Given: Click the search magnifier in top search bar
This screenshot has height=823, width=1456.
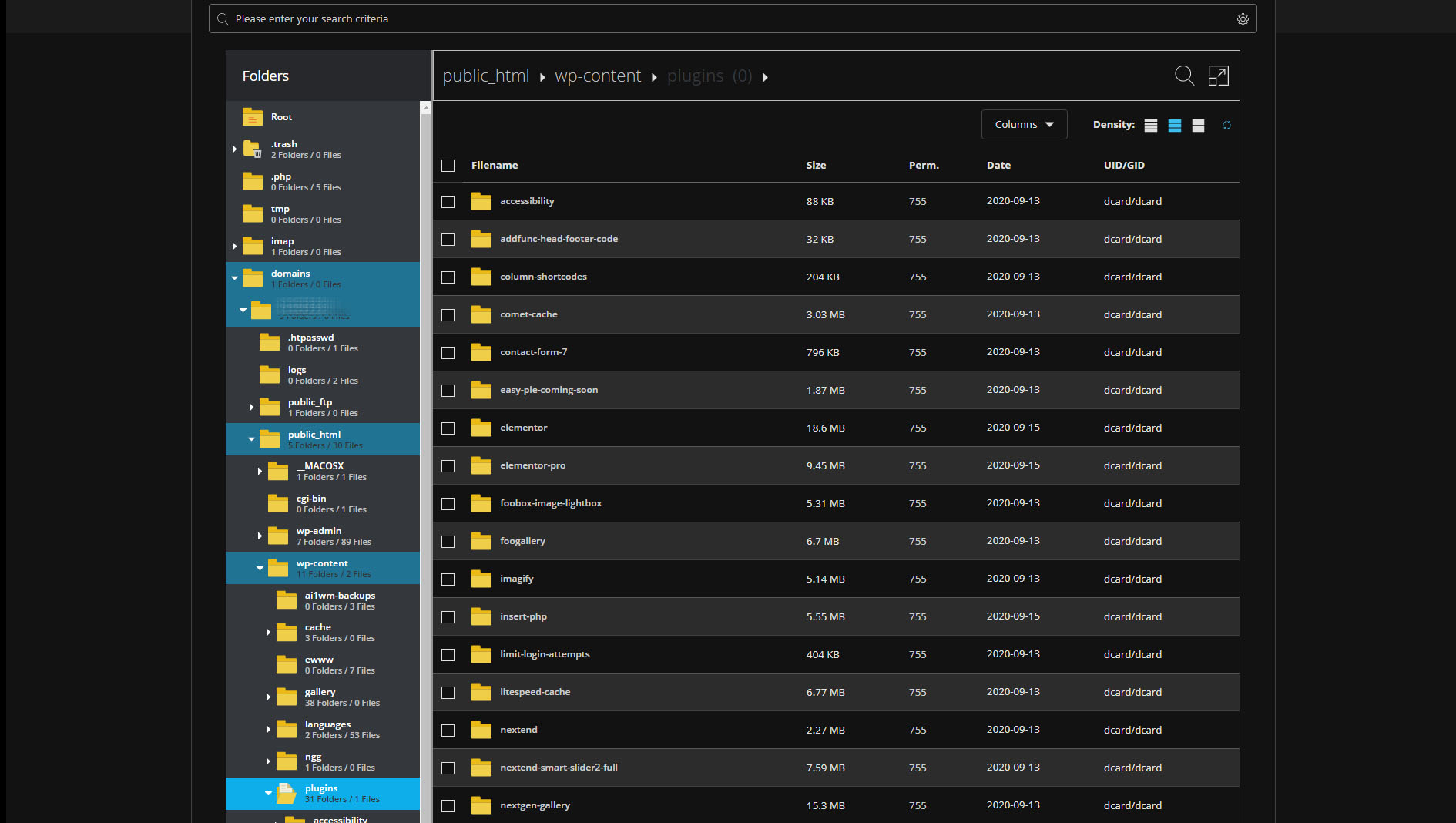Looking at the screenshot, I should click(223, 19).
